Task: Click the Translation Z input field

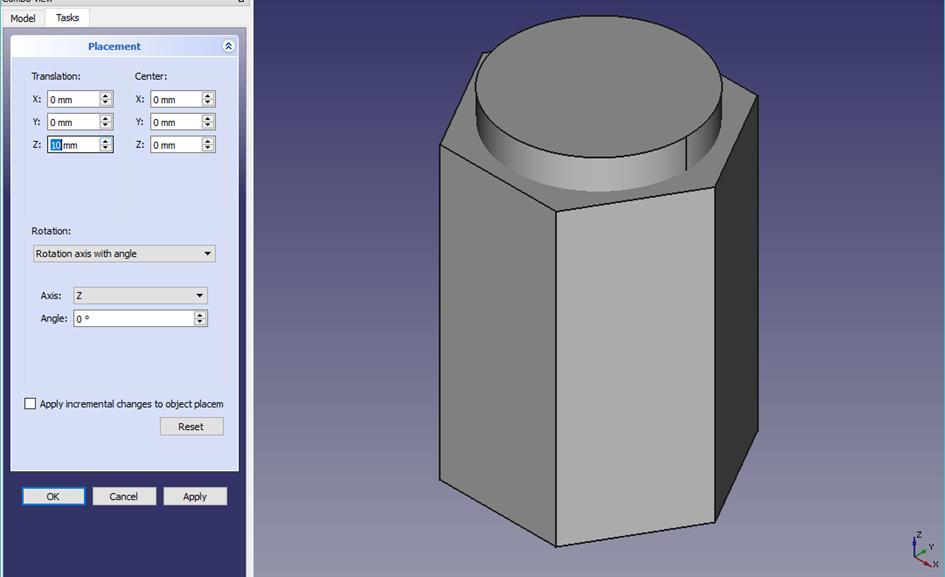Action: (x=74, y=145)
